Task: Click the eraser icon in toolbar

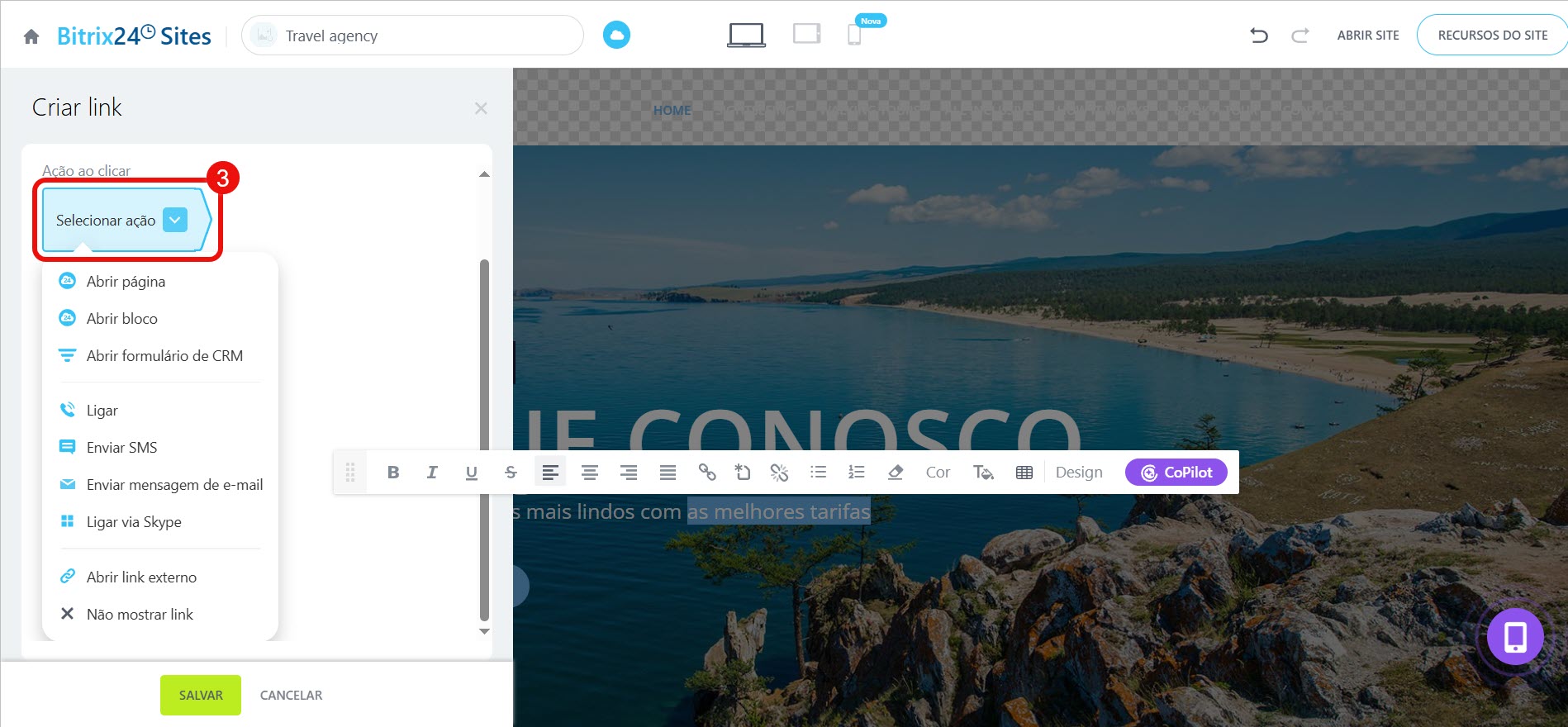Action: 896,473
